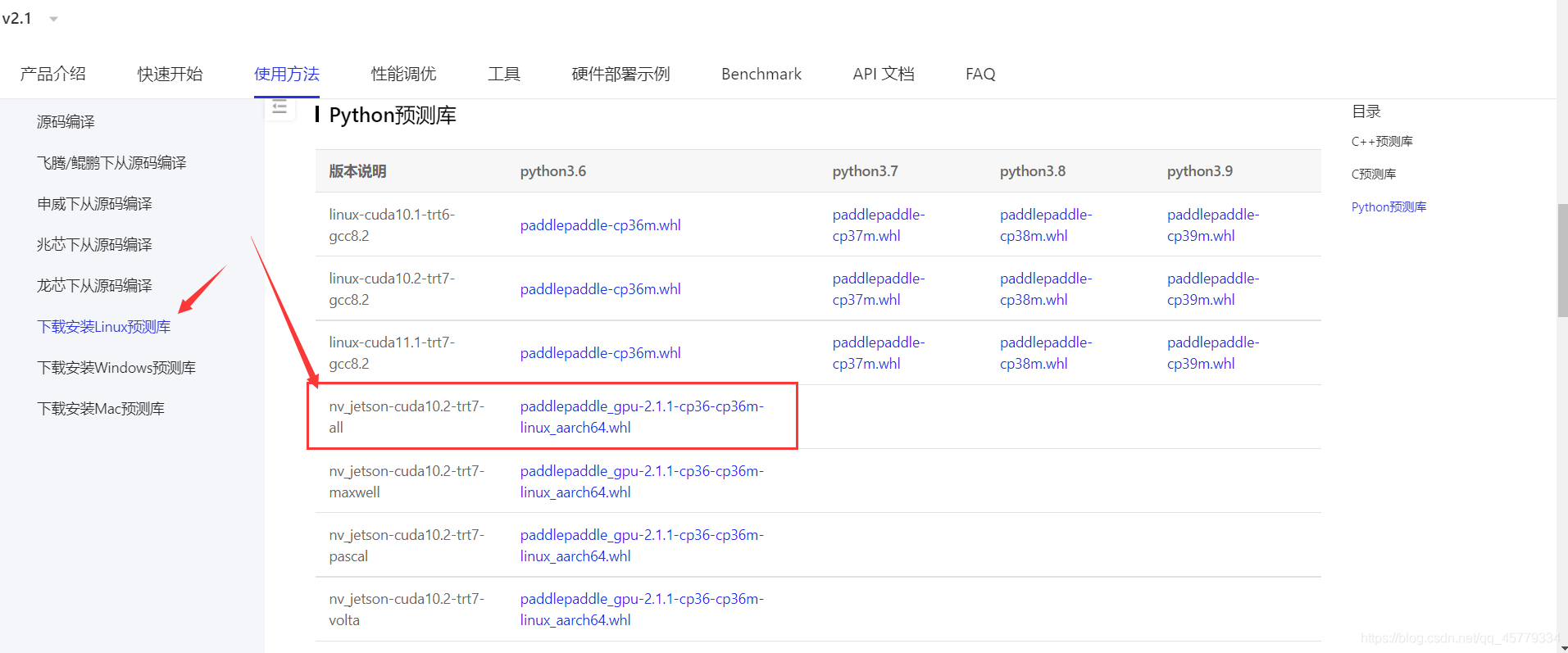Open 下载安装Linux预测库 in the sidebar

[x=104, y=327]
